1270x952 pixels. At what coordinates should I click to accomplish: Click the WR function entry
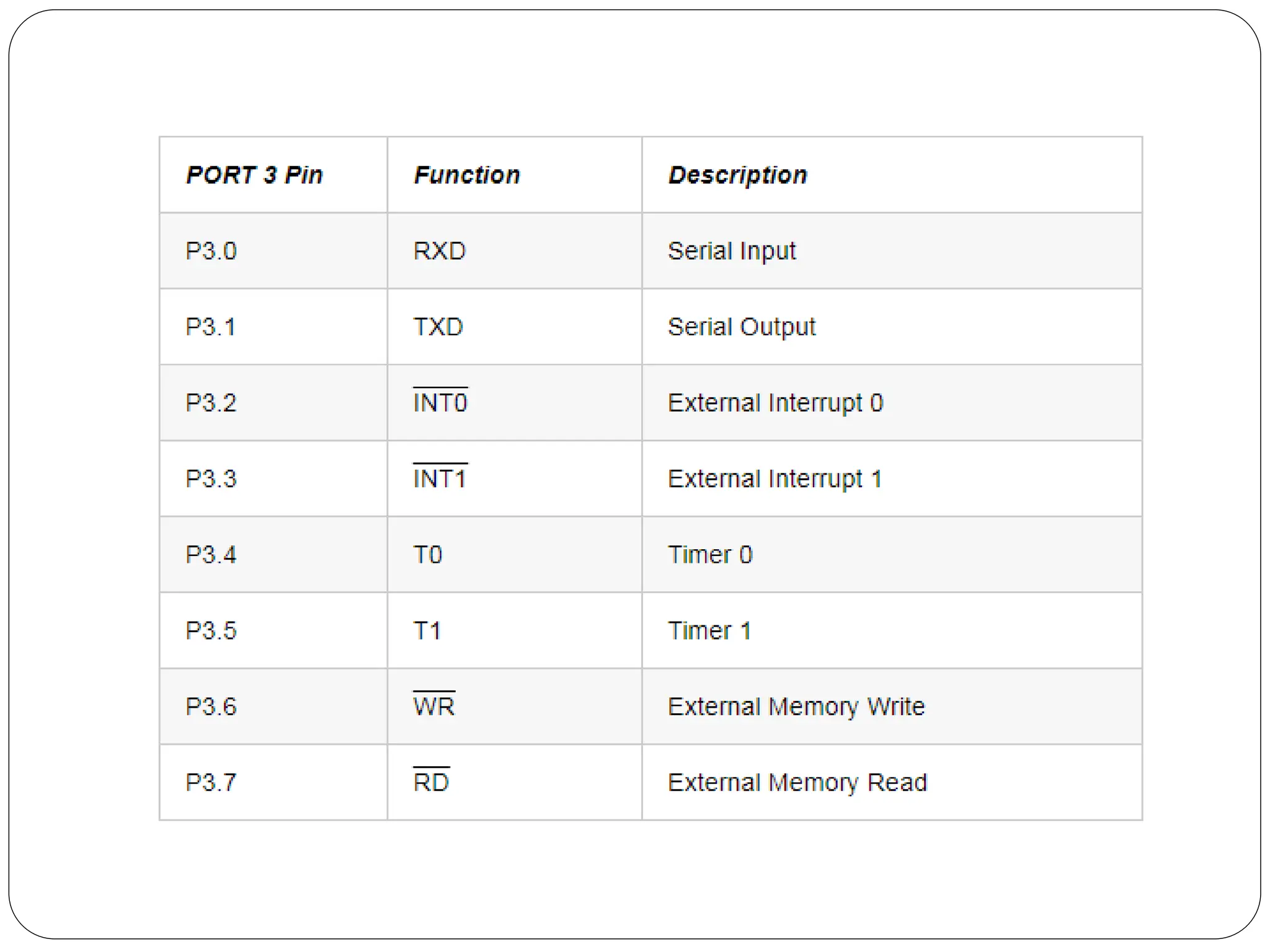pos(434,707)
